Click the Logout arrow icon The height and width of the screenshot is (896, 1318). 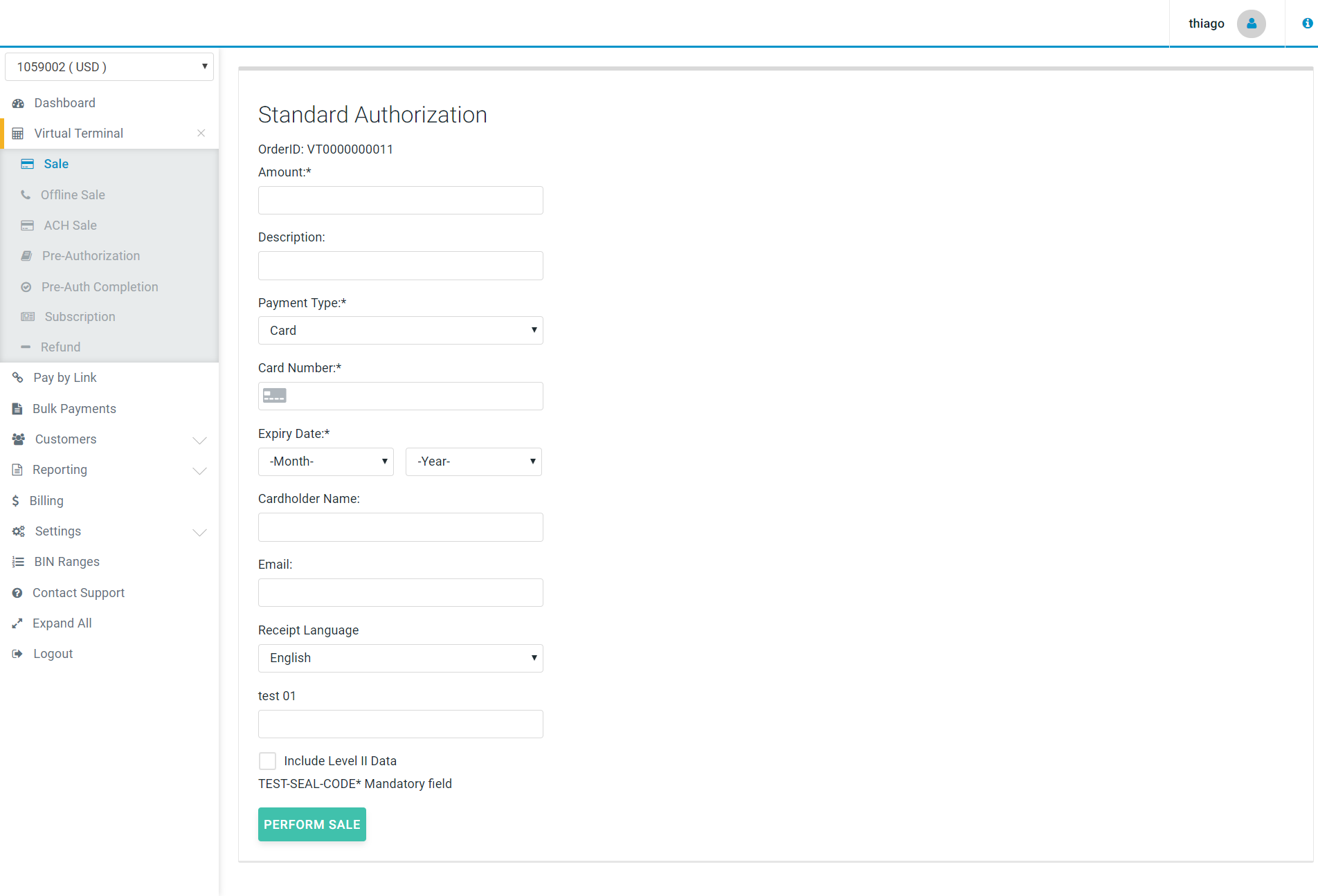point(17,654)
